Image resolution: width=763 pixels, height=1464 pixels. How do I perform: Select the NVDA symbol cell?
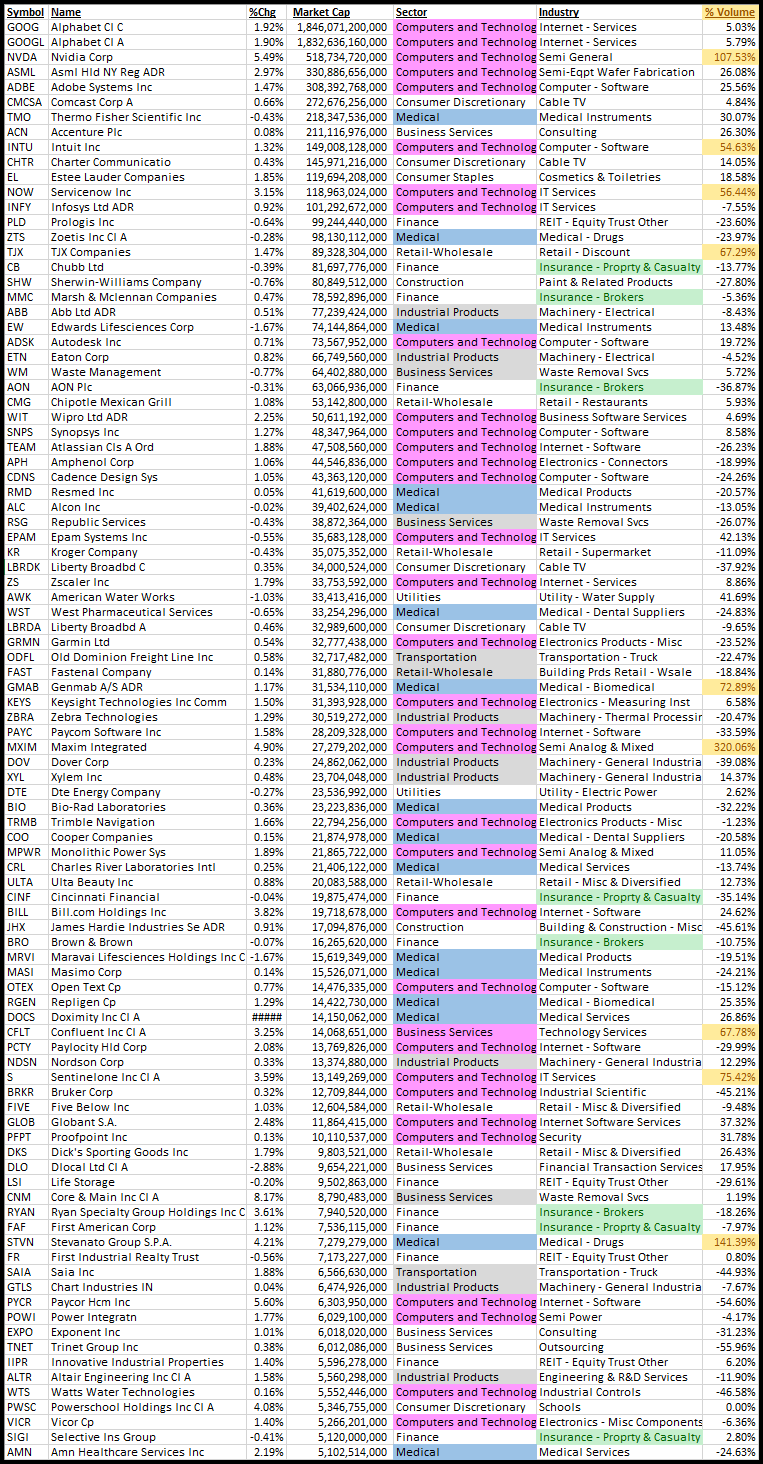click(x=26, y=57)
